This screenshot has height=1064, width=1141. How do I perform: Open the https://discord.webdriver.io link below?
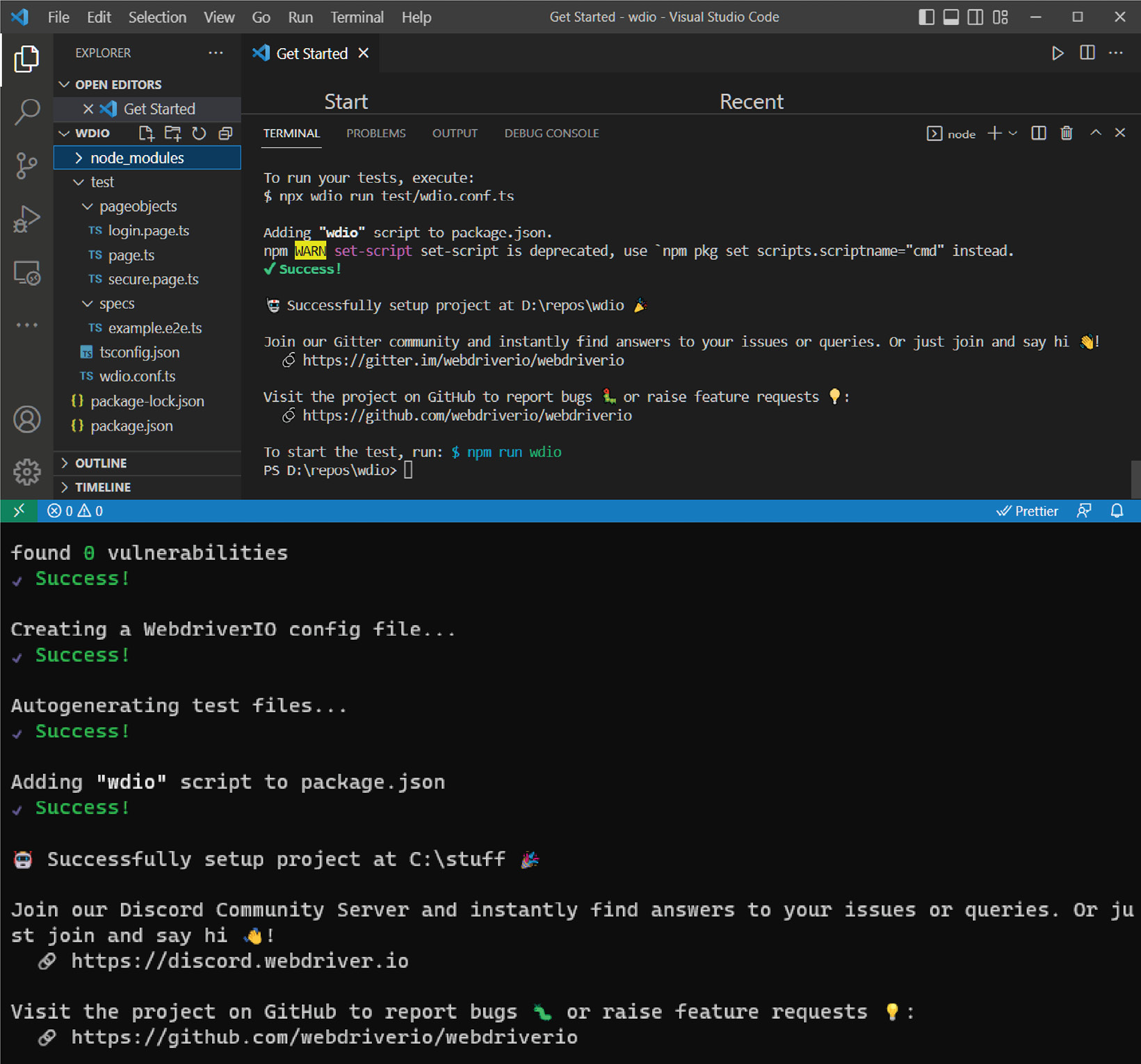[240, 961]
